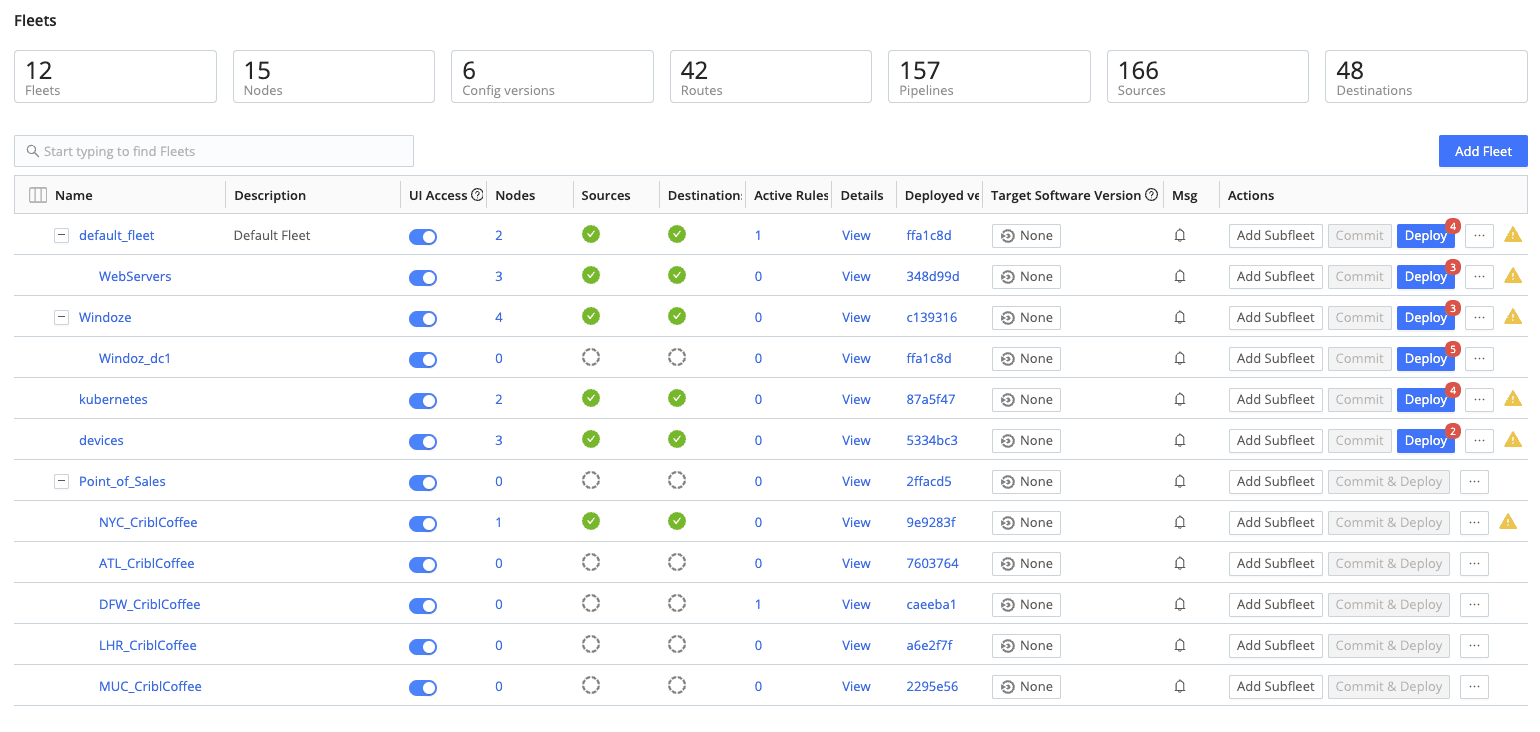Open the more options menu for kubernetes

point(1479,400)
